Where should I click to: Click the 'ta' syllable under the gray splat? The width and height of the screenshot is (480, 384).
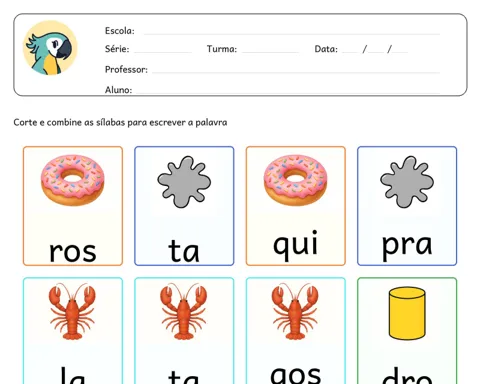(184, 251)
